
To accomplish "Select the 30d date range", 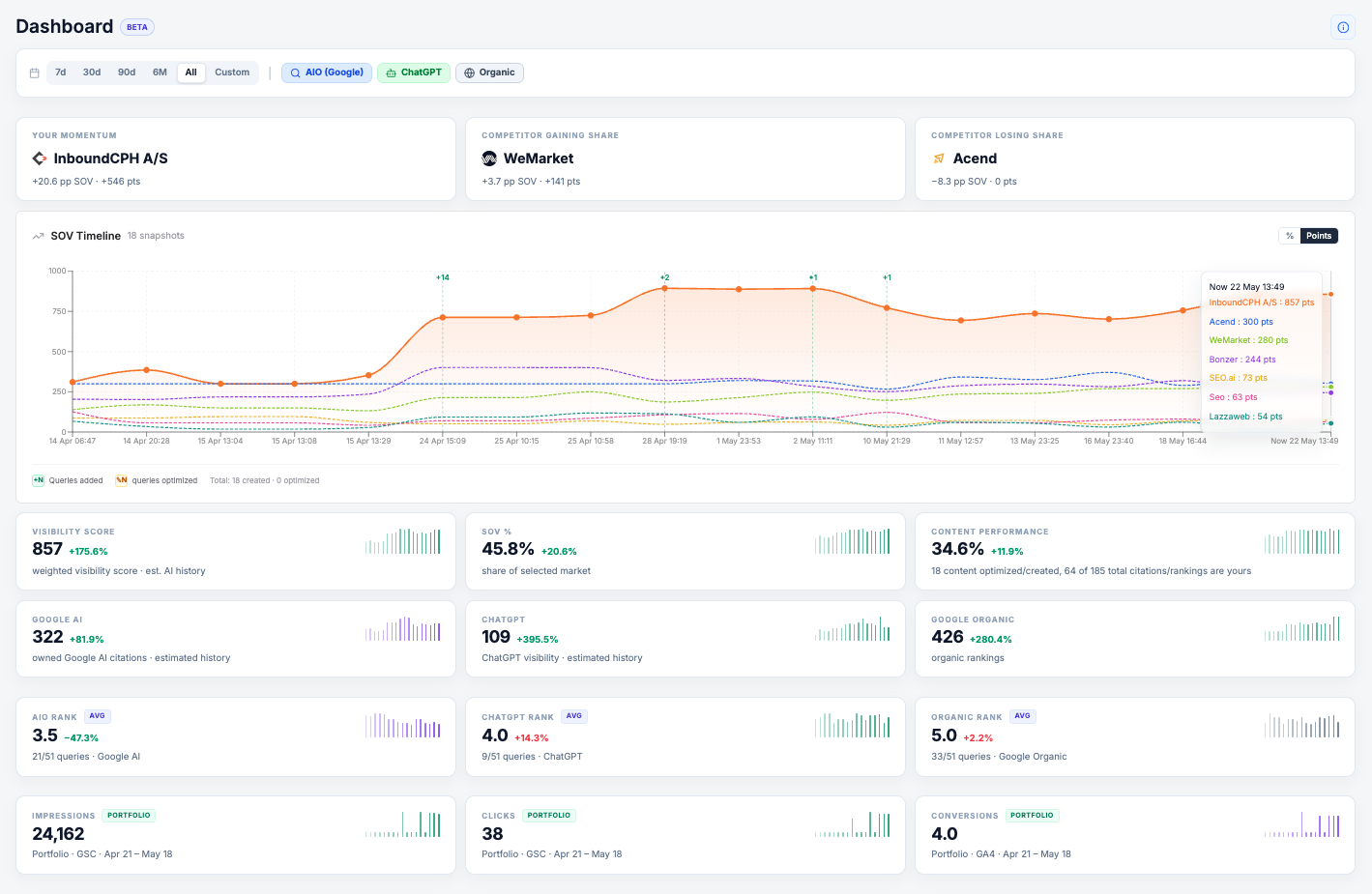I will (92, 72).
